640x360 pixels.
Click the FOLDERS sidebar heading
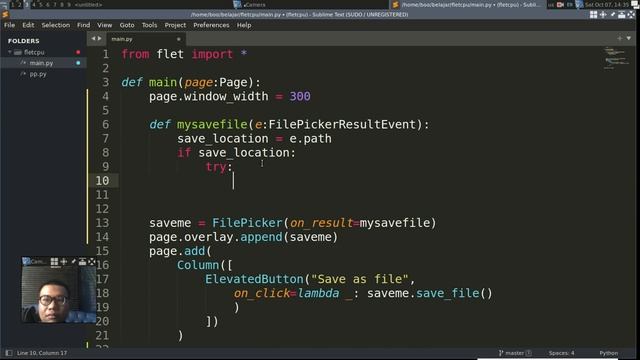(24, 41)
